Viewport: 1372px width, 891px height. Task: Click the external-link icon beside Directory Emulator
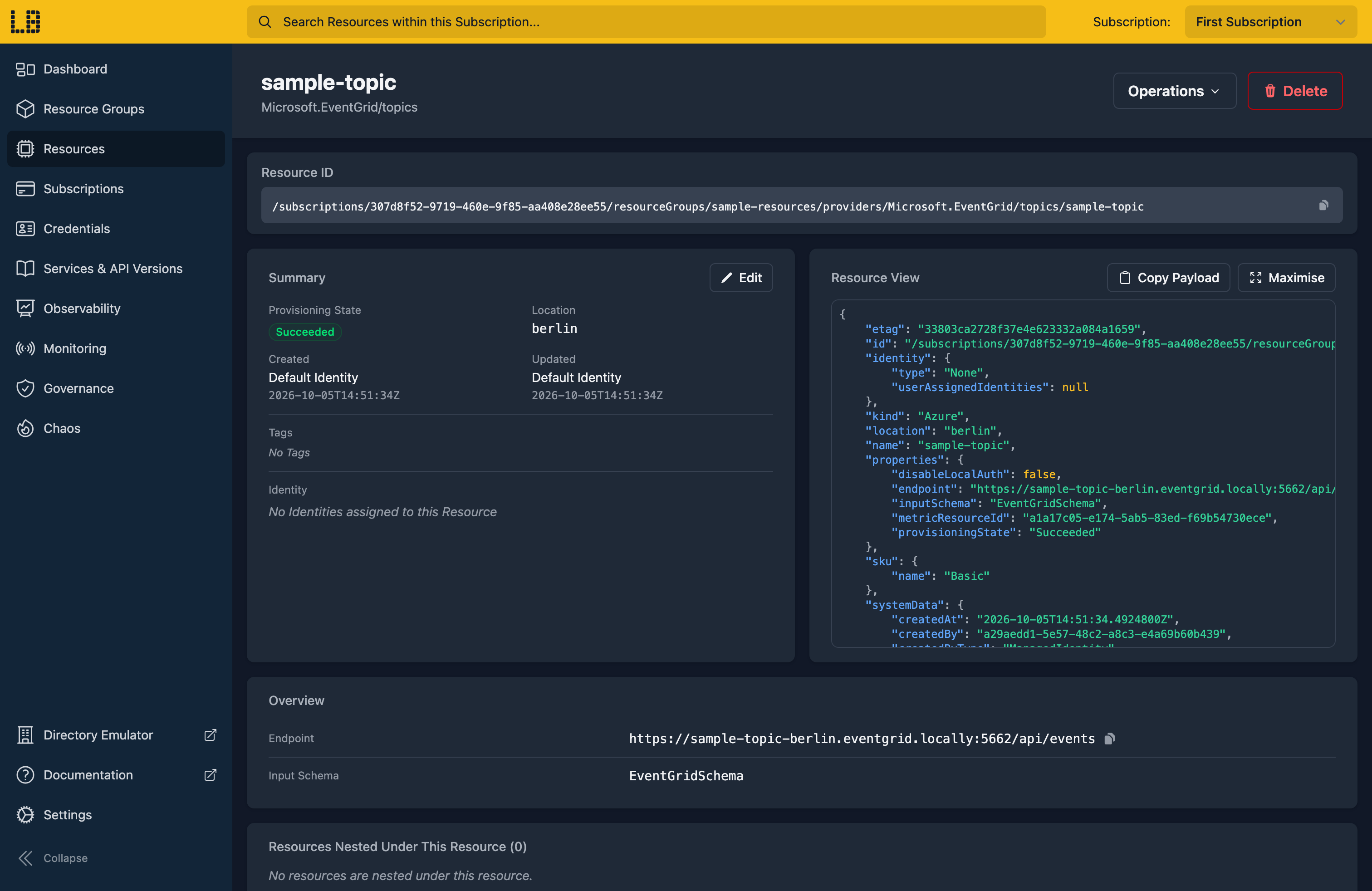click(211, 735)
